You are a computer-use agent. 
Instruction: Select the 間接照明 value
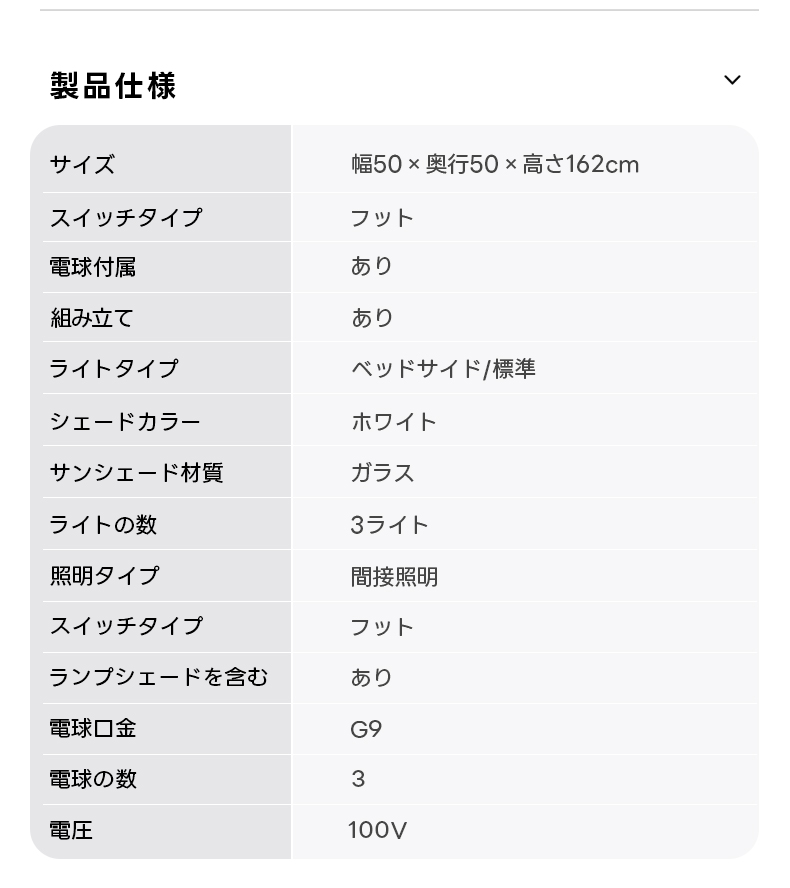394,576
